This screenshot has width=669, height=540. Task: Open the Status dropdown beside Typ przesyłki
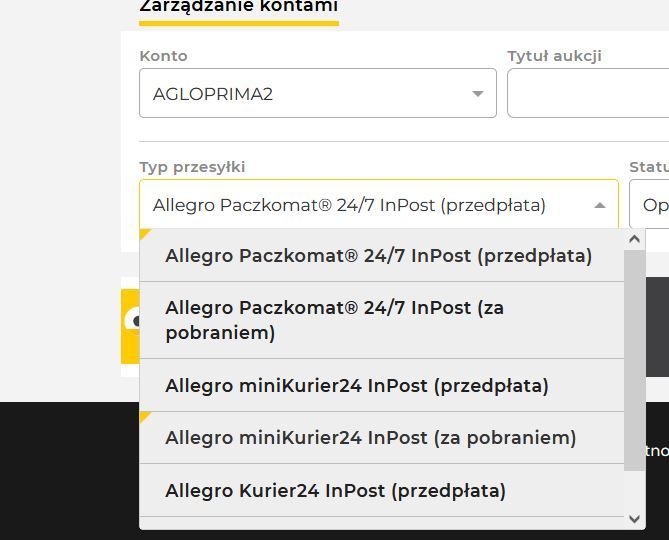coord(649,204)
